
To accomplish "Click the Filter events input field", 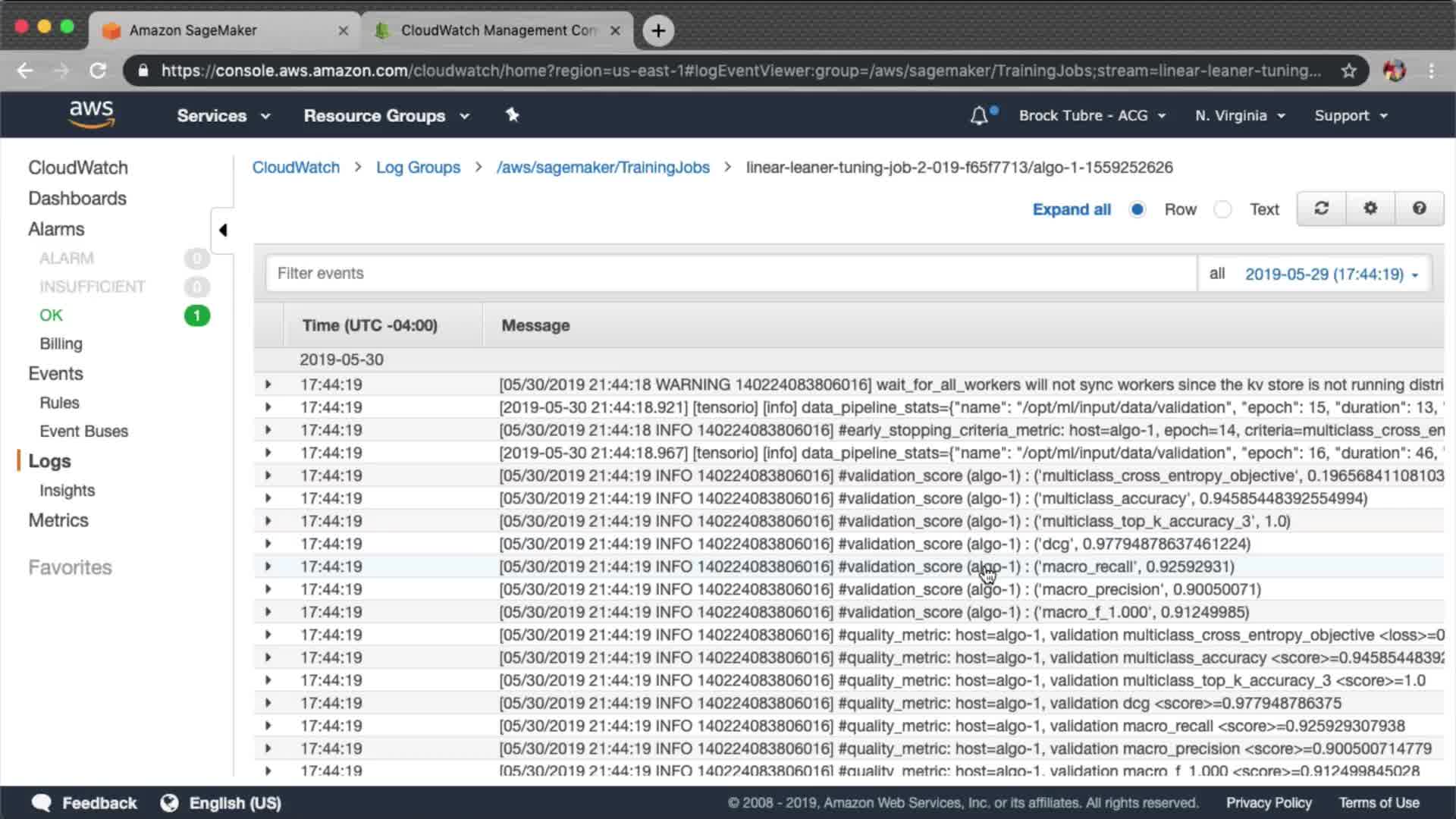I will (730, 273).
